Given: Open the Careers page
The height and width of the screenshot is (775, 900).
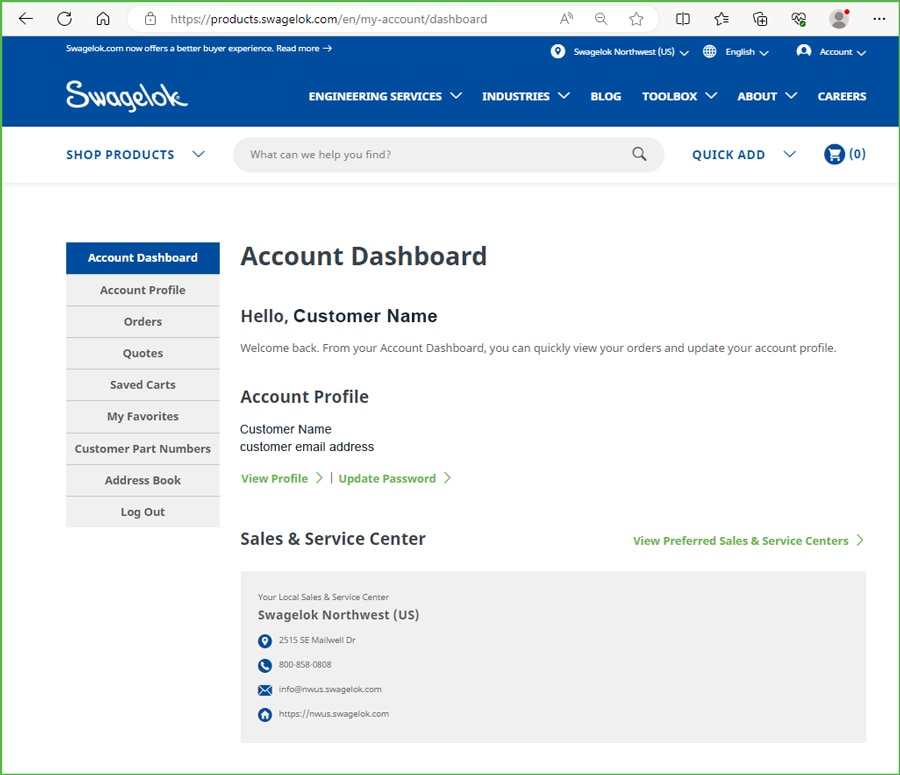Looking at the screenshot, I should [x=841, y=96].
